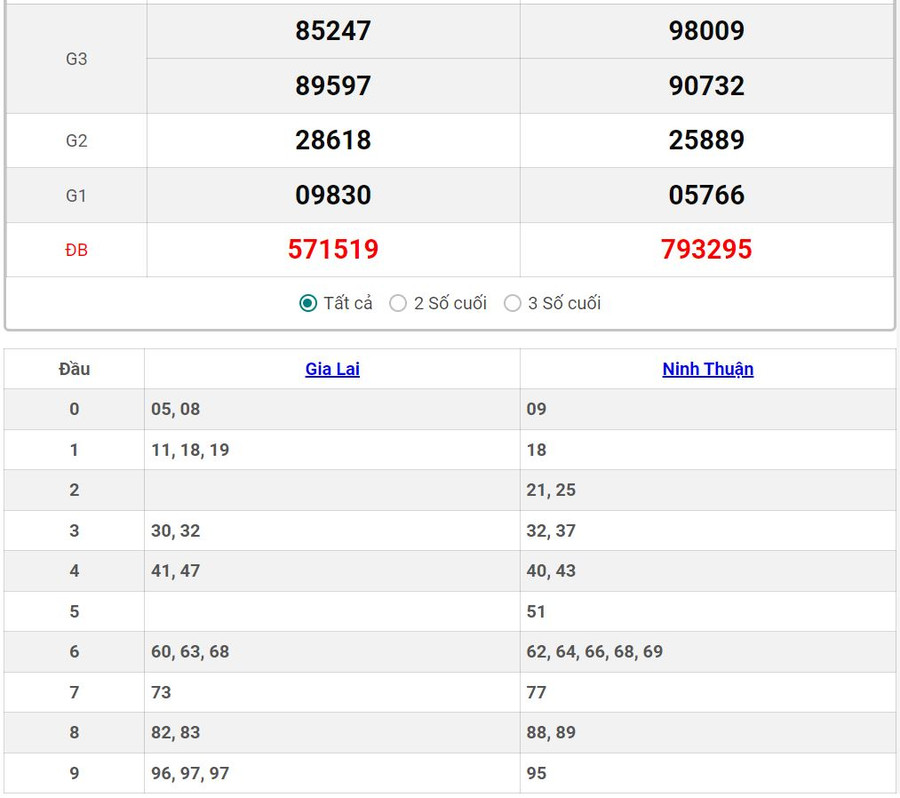The image size is (900, 798).
Task: Click the cell containing 11, 18, 19
Action: [190, 450]
